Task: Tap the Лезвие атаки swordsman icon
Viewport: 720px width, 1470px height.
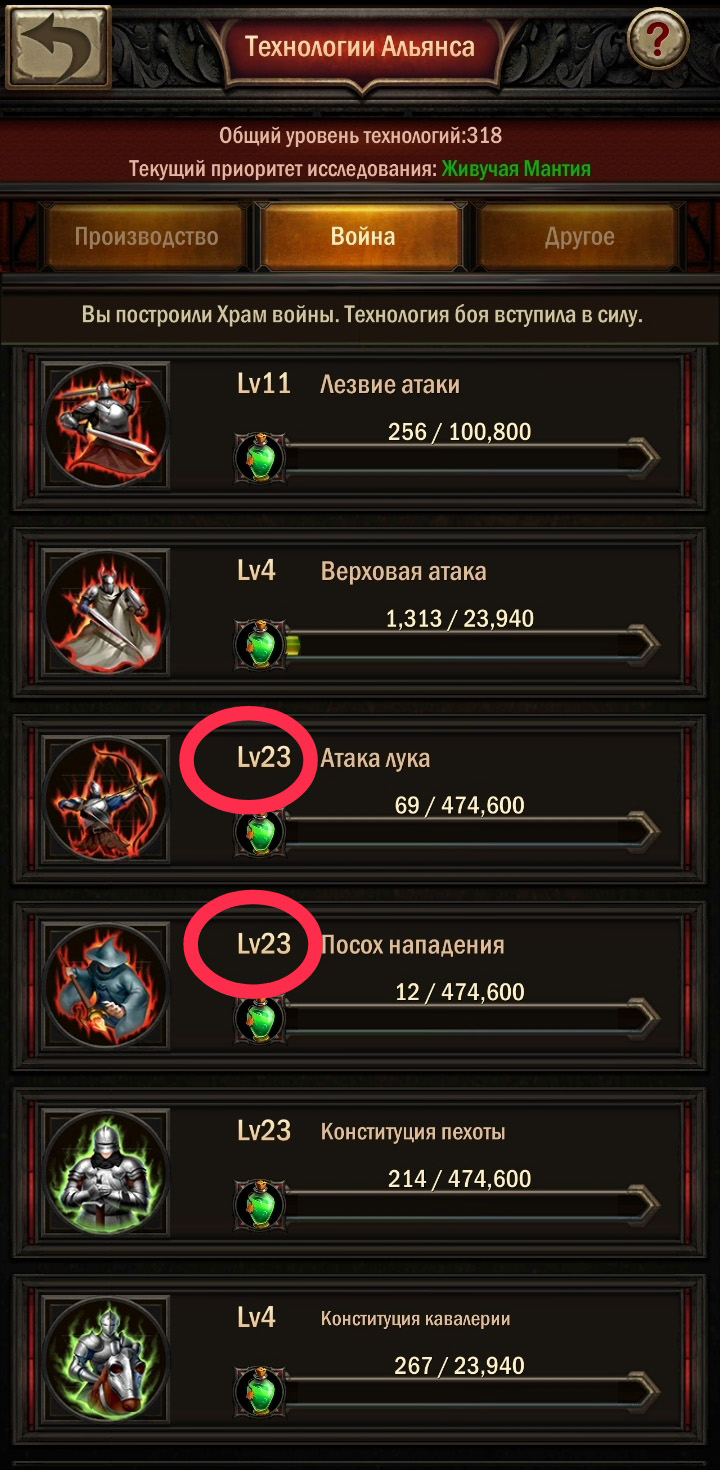Action: coord(106,425)
